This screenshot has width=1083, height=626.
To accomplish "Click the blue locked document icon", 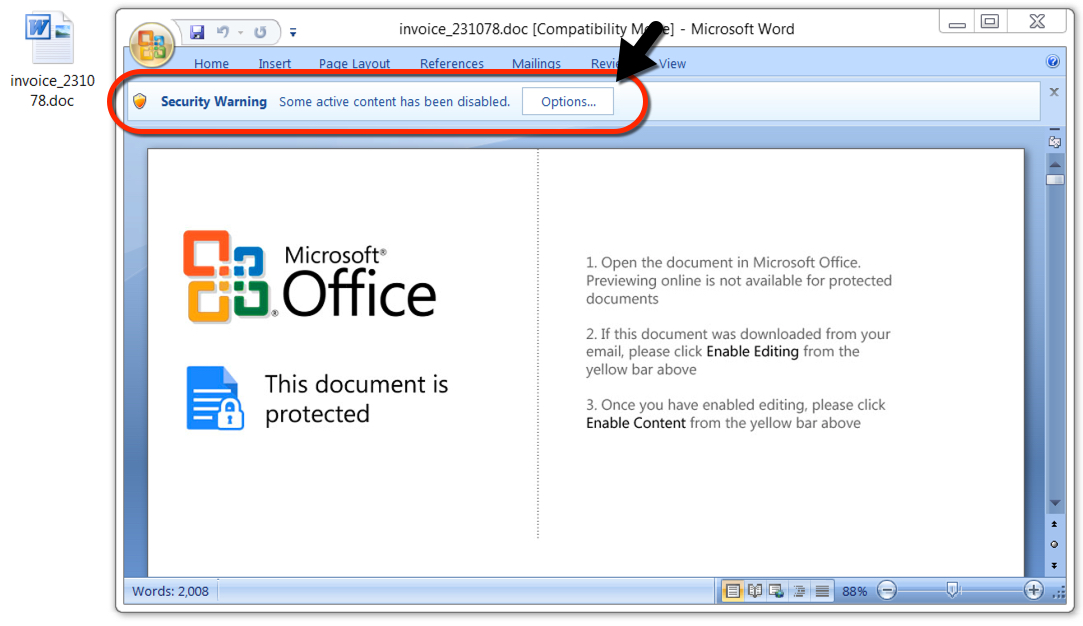I will pyautogui.click(x=215, y=398).
